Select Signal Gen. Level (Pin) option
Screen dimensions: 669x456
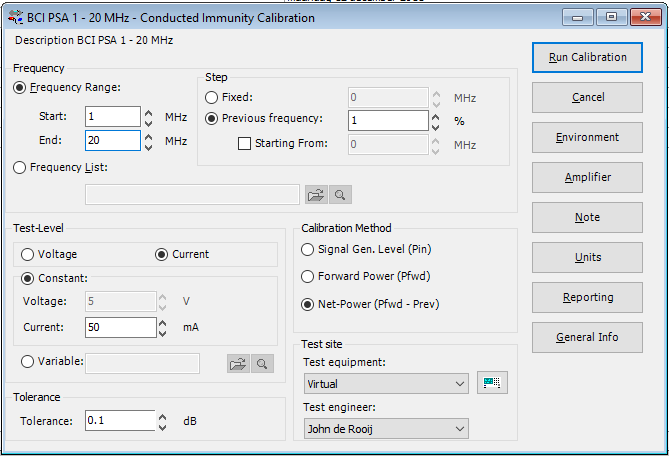click(308, 249)
